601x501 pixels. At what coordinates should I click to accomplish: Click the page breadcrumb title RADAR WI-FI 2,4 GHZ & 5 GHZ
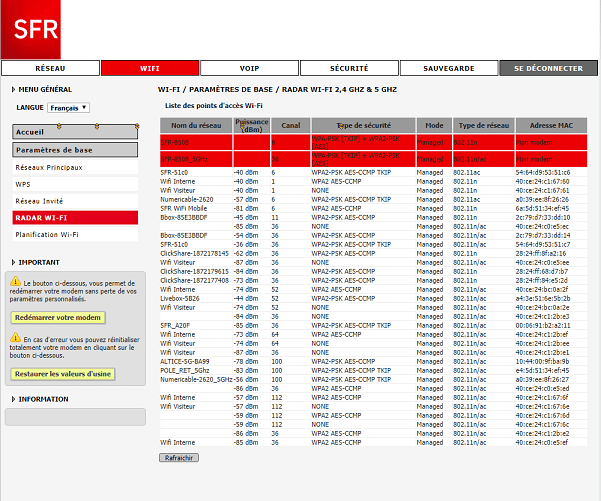click(x=339, y=89)
